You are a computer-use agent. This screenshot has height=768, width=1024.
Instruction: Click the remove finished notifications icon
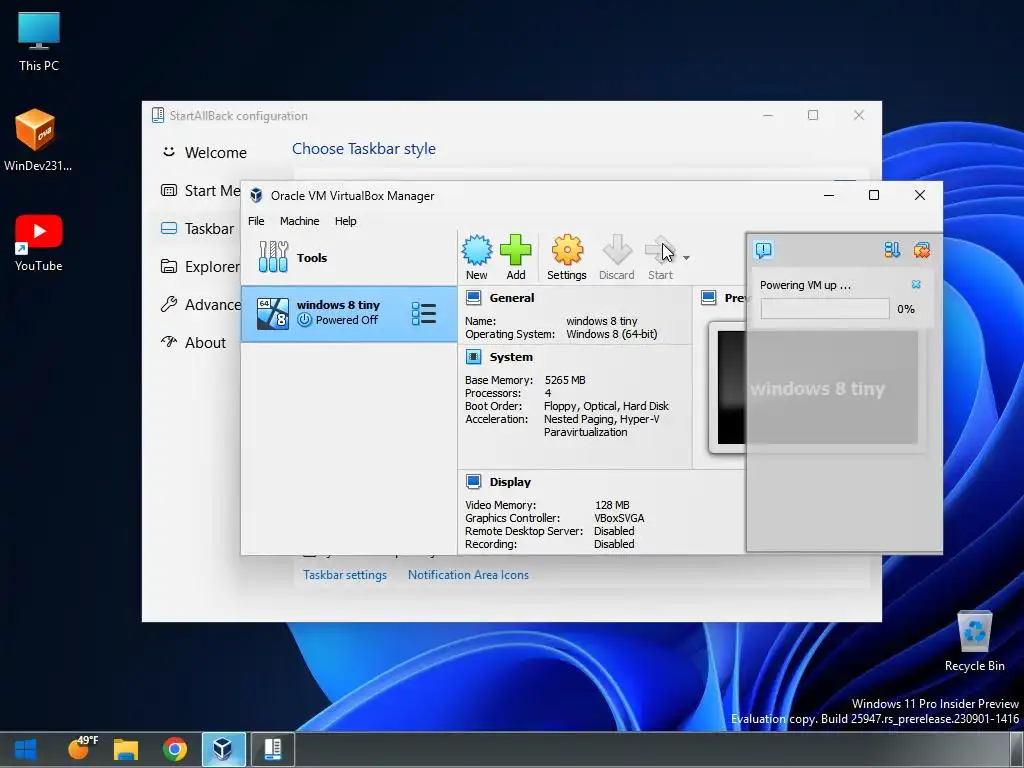pos(922,249)
